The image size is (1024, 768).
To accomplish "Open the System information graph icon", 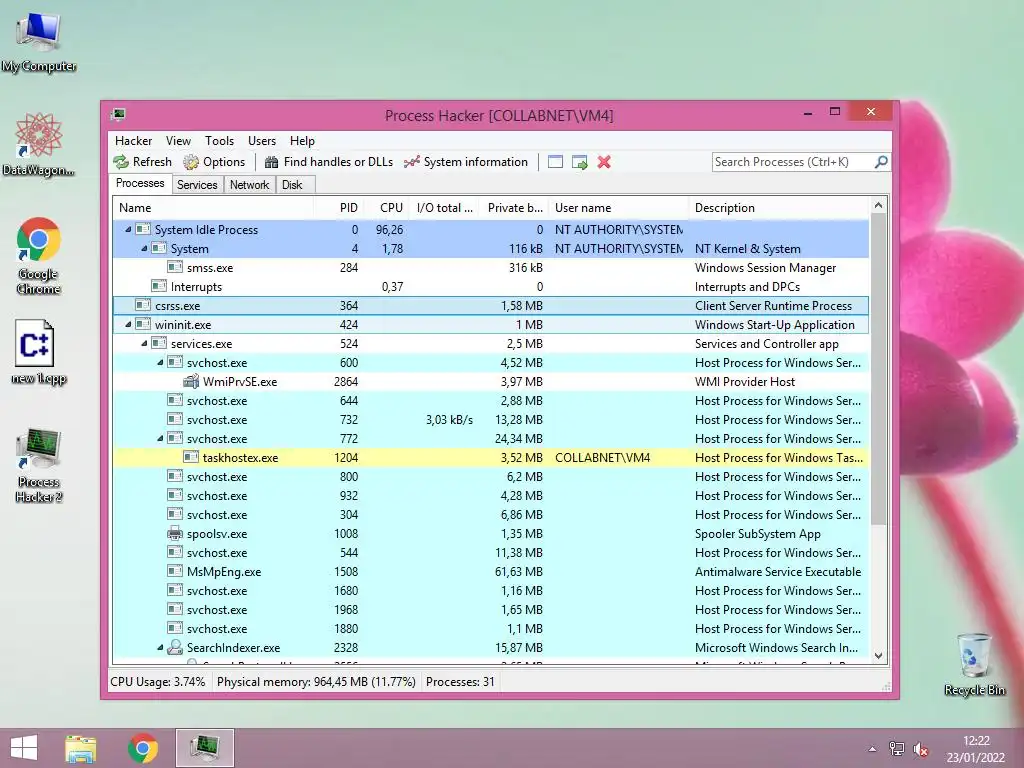I will (411, 162).
